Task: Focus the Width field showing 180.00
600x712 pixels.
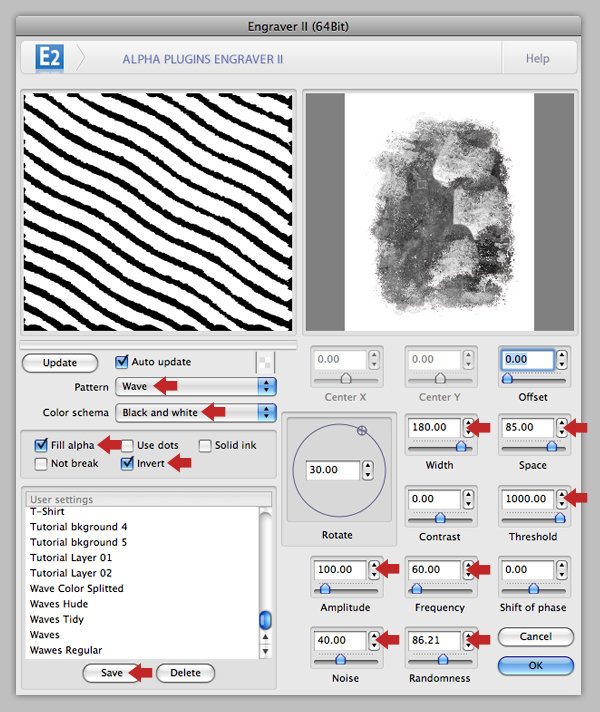Action: point(435,427)
